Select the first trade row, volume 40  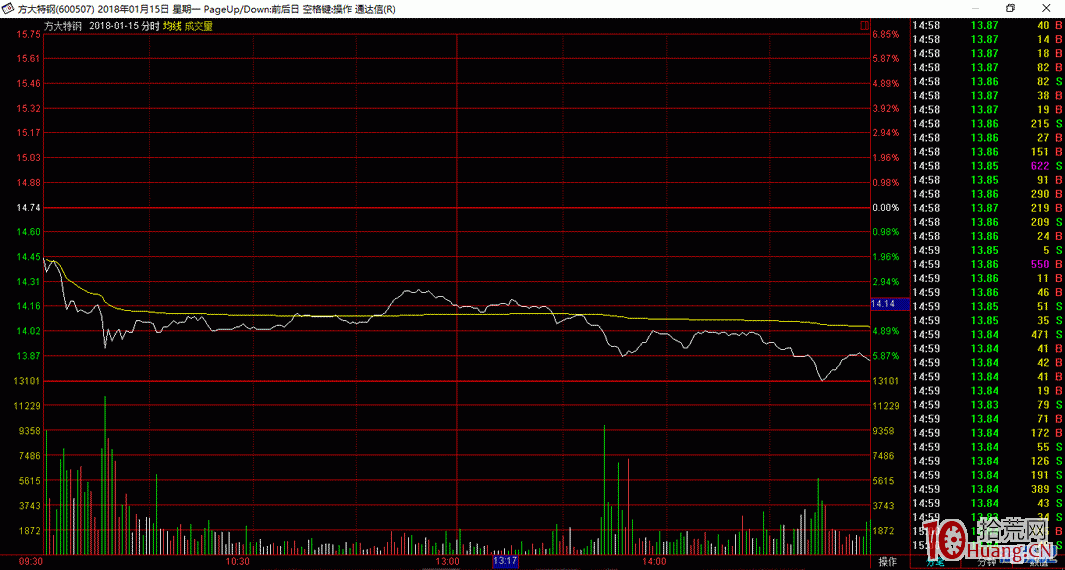click(x=988, y=25)
